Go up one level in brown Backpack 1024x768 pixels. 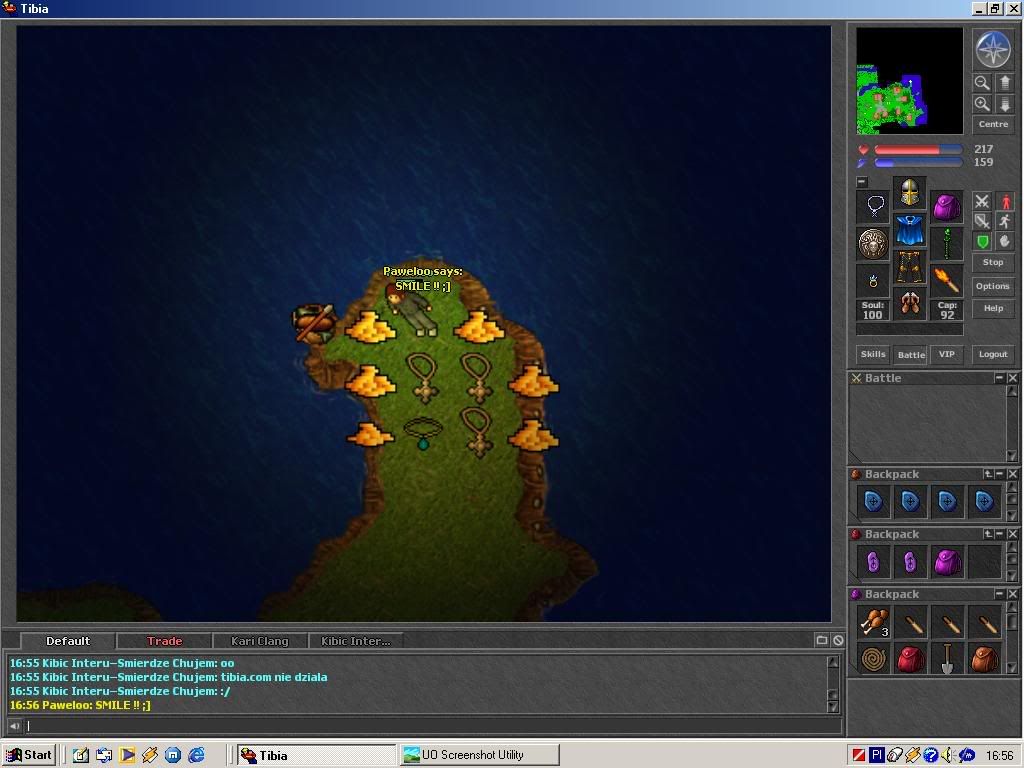[x=988, y=474]
